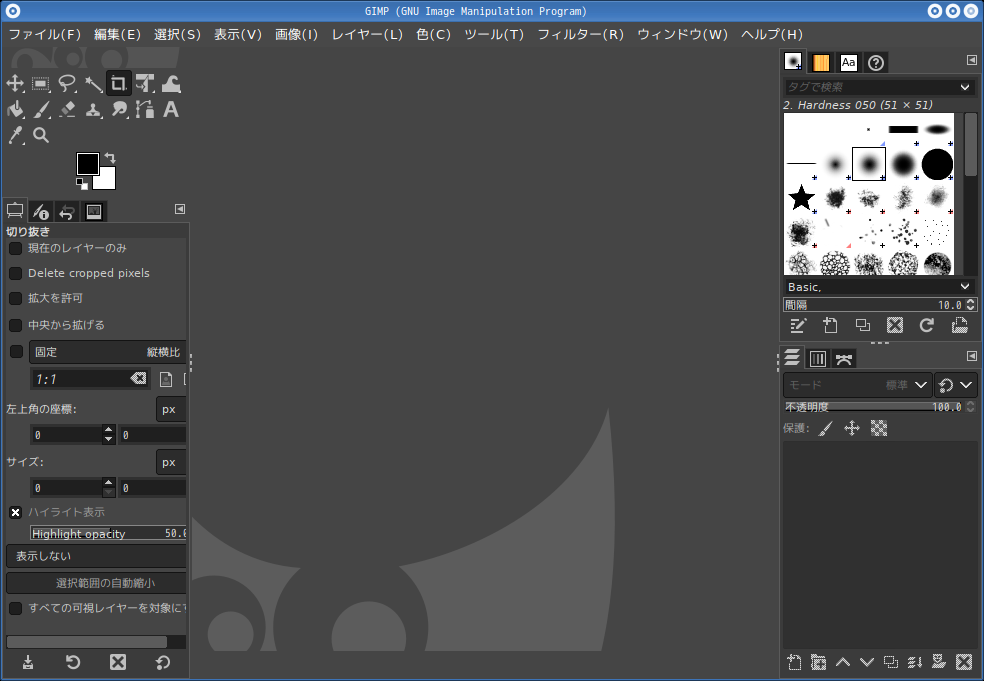Select the Zoom magnifier tool
Screen dimensions: 984x681
(x=41, y=135)
